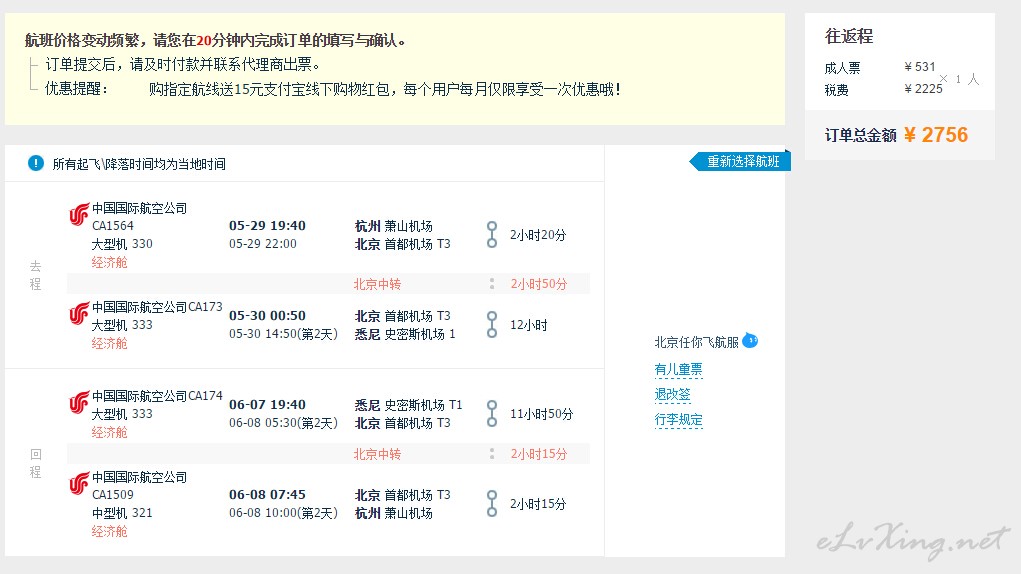
Task: Click departure time 06-08 07:45
Action: coord(267,495)
